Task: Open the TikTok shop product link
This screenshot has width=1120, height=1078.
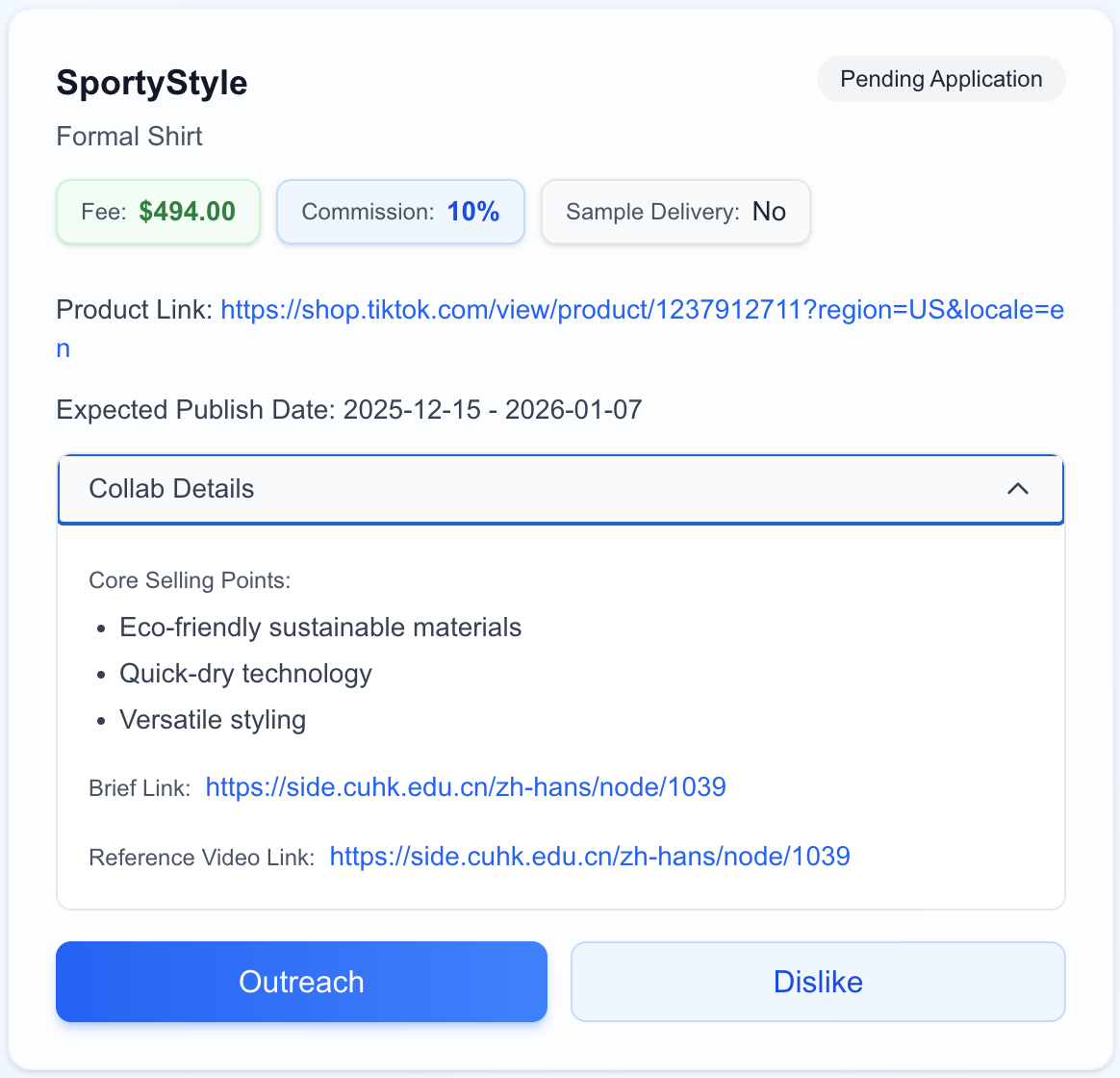Action: click(560, 328)
